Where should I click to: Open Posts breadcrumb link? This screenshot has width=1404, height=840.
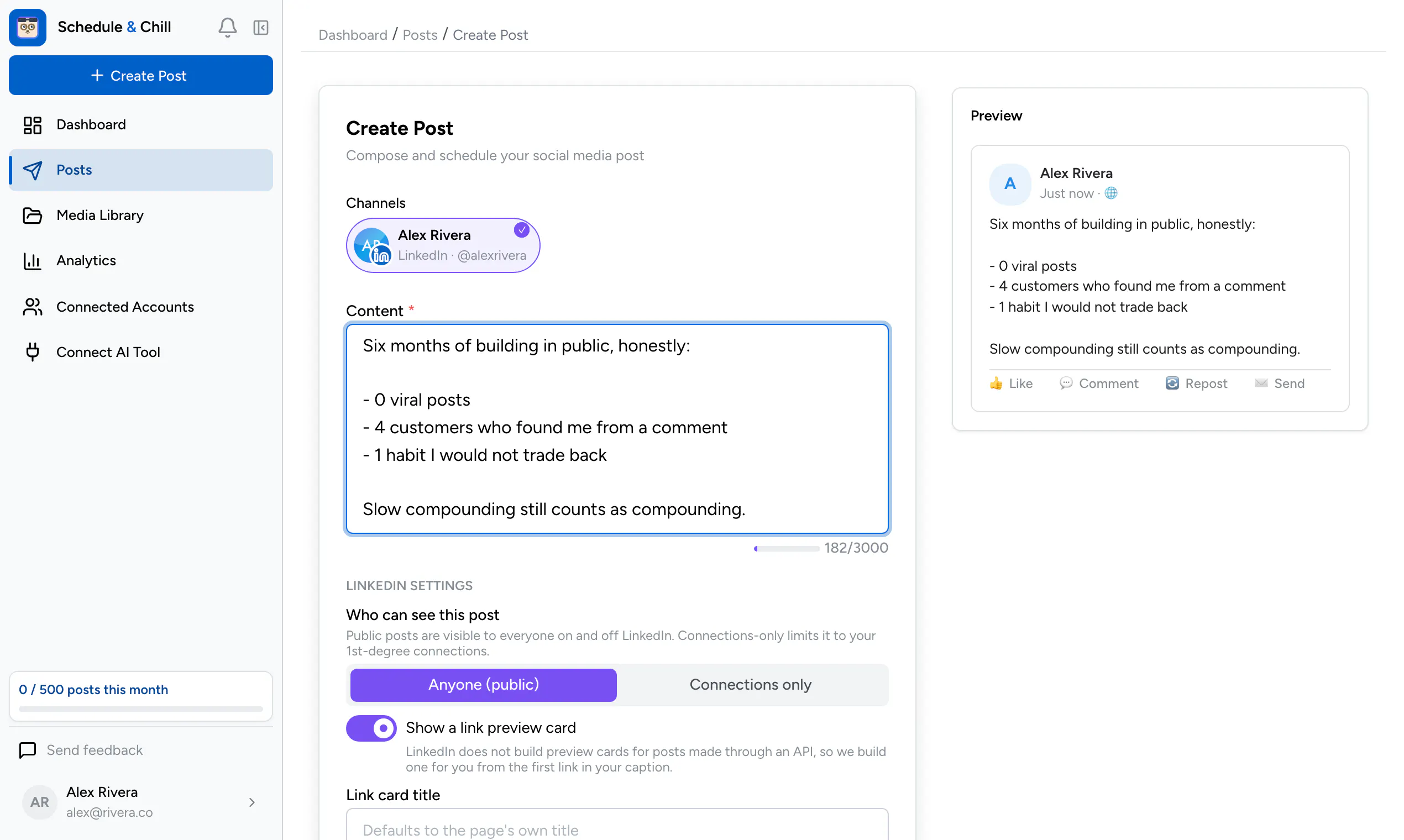pyautogui.click(x=420, y=35)
